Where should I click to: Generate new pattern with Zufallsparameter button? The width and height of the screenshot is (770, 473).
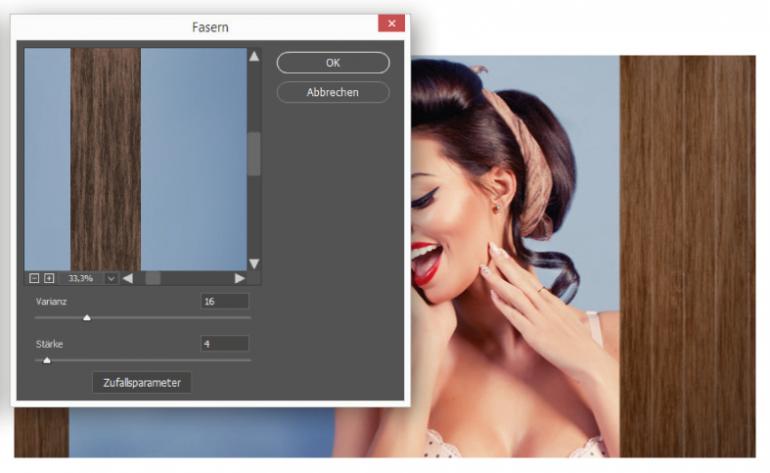tap(142, 383)
